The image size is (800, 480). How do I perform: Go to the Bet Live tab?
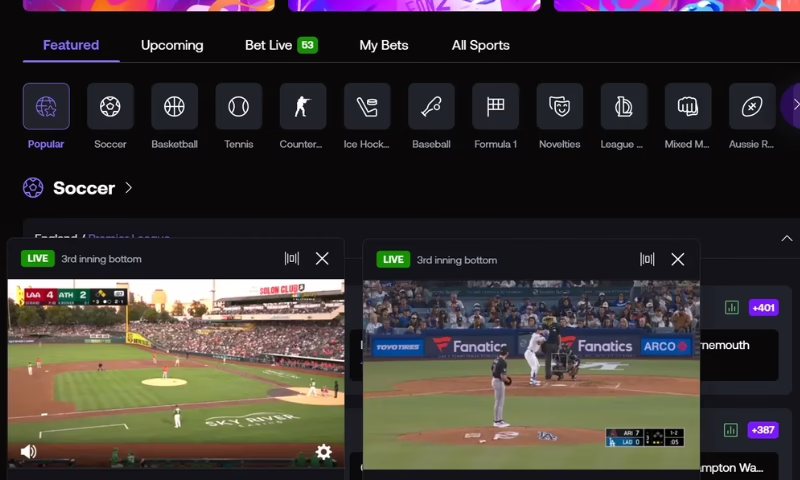(281, 45)
